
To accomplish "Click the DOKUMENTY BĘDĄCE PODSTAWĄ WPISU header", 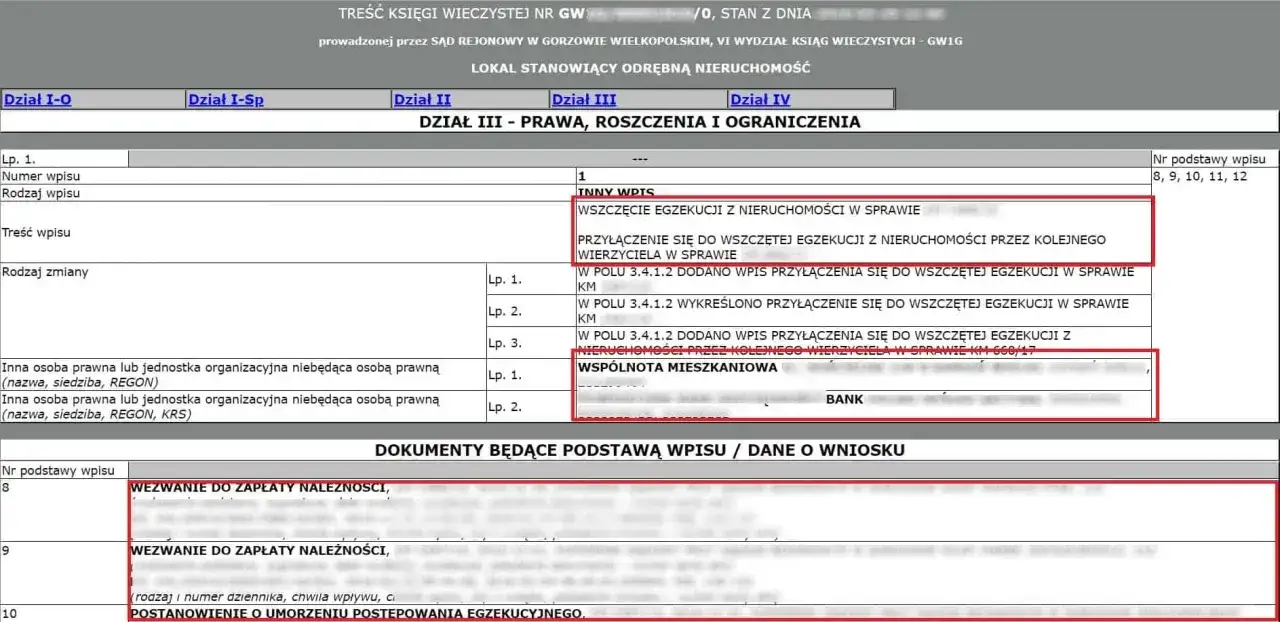I will click(x=640, y=449).
